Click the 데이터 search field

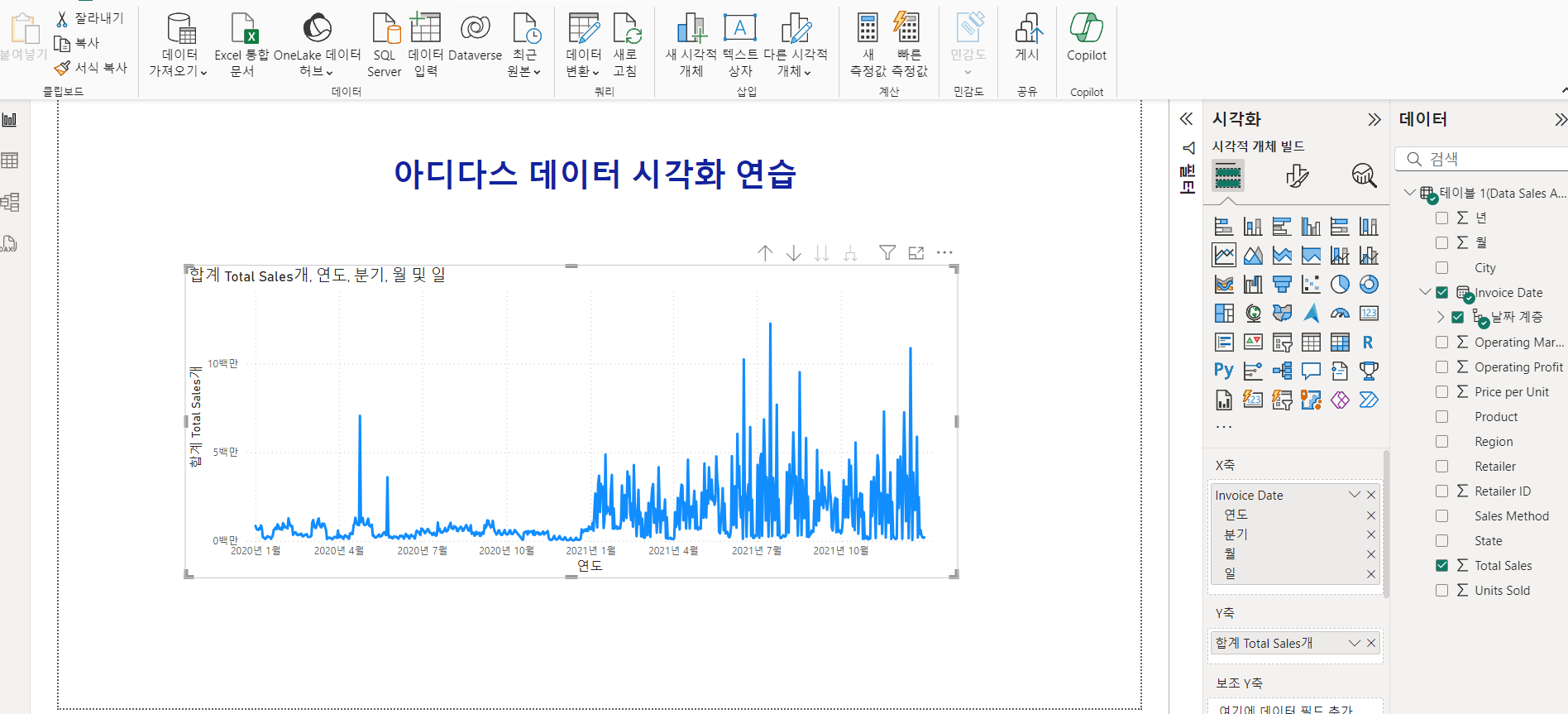pos(1481,159)
